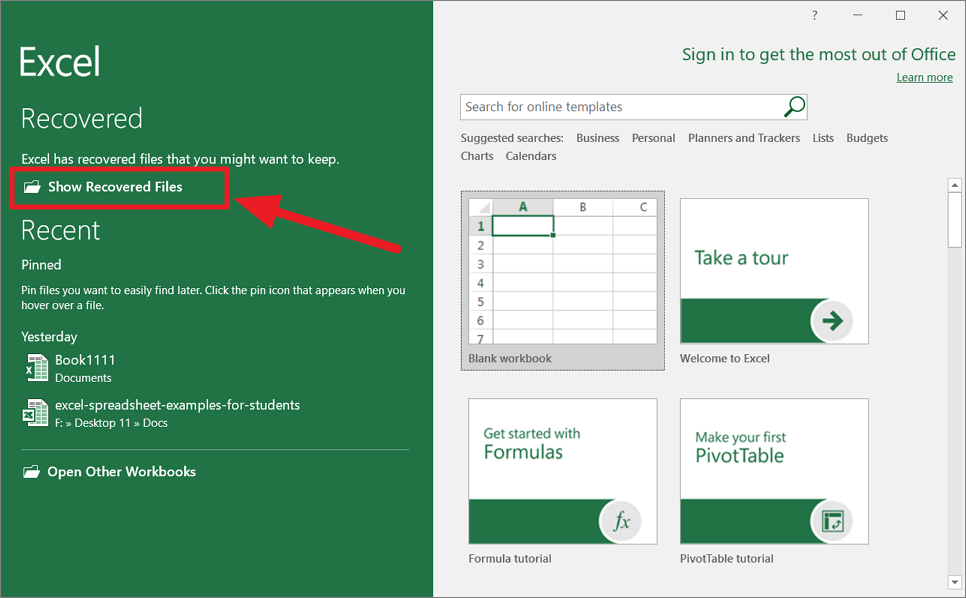Open Other Workbooks link
Screen dimensions: 966x598
coord(121,472)
